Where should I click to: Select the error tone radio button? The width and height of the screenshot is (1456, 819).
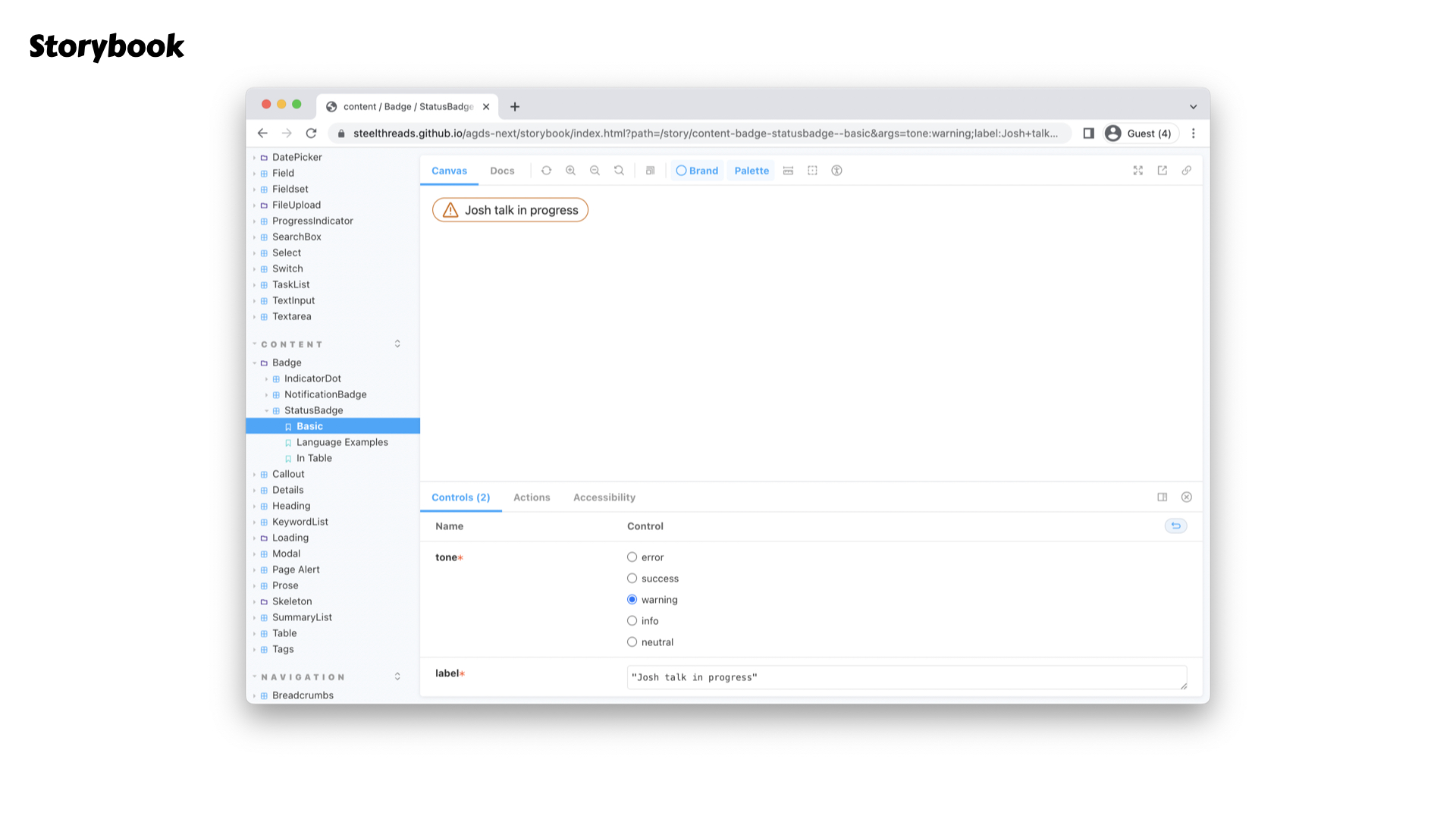pyautogui.click(x=632, y=557)
